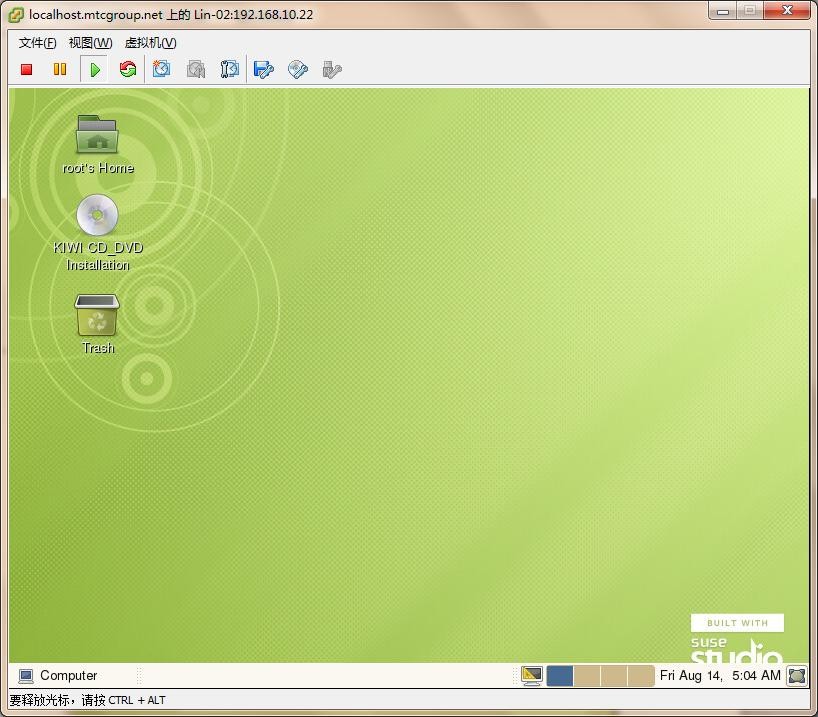The width and height of the screenshot is (818, 717).
Task: Click the red Stop (power off) toolbar icon
Action: pos(27,69)
